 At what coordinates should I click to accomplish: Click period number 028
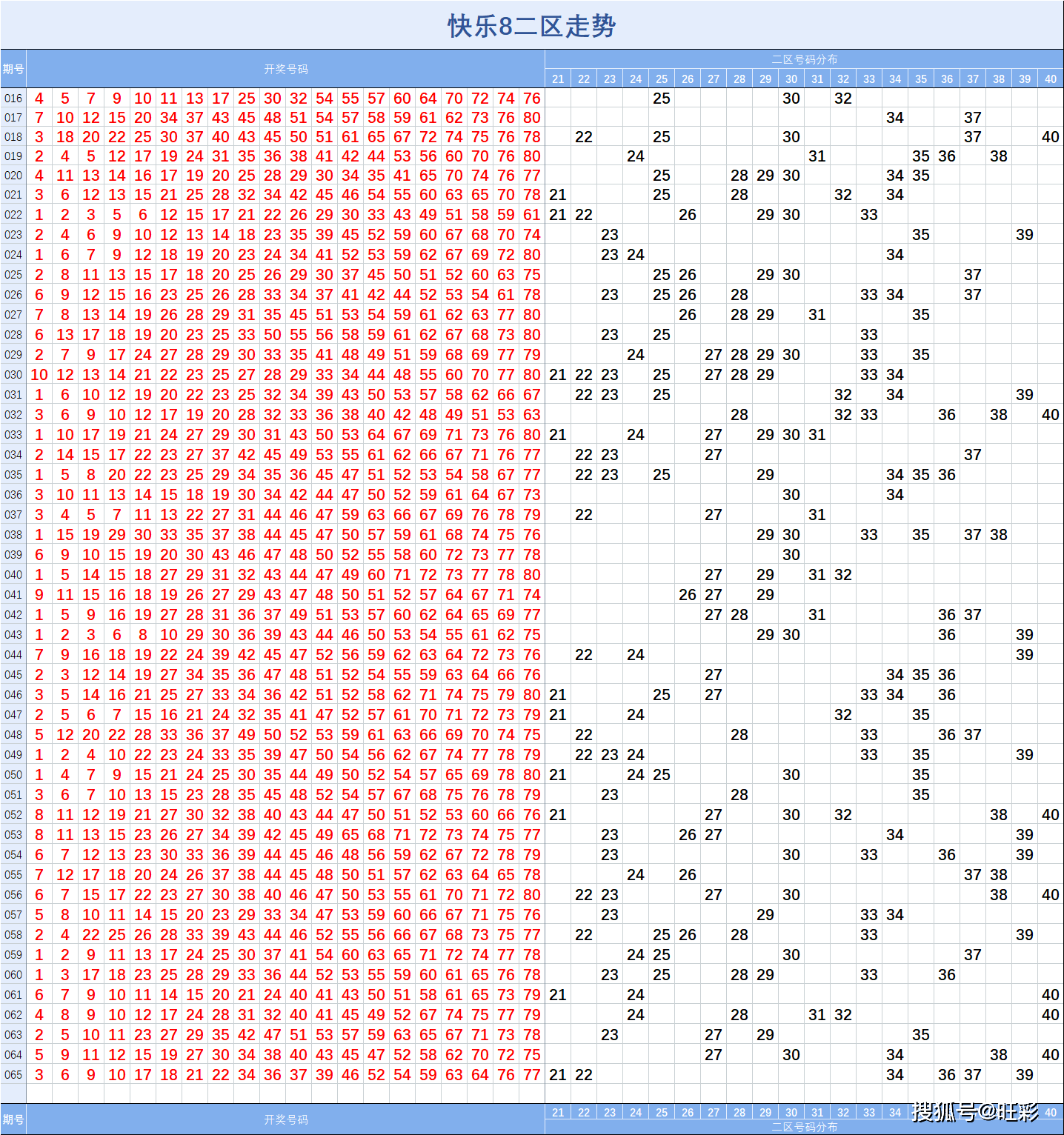click(x=13, y=335)
